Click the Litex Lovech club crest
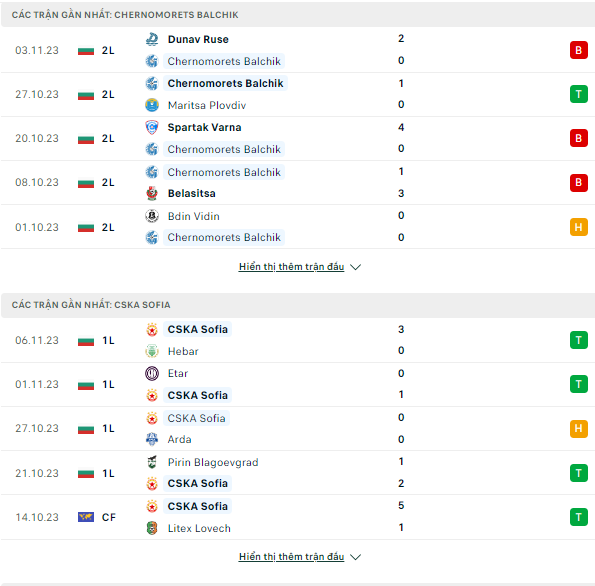This screenshot has height=586, width=595. pyautogui.click(x=152, y=528)
